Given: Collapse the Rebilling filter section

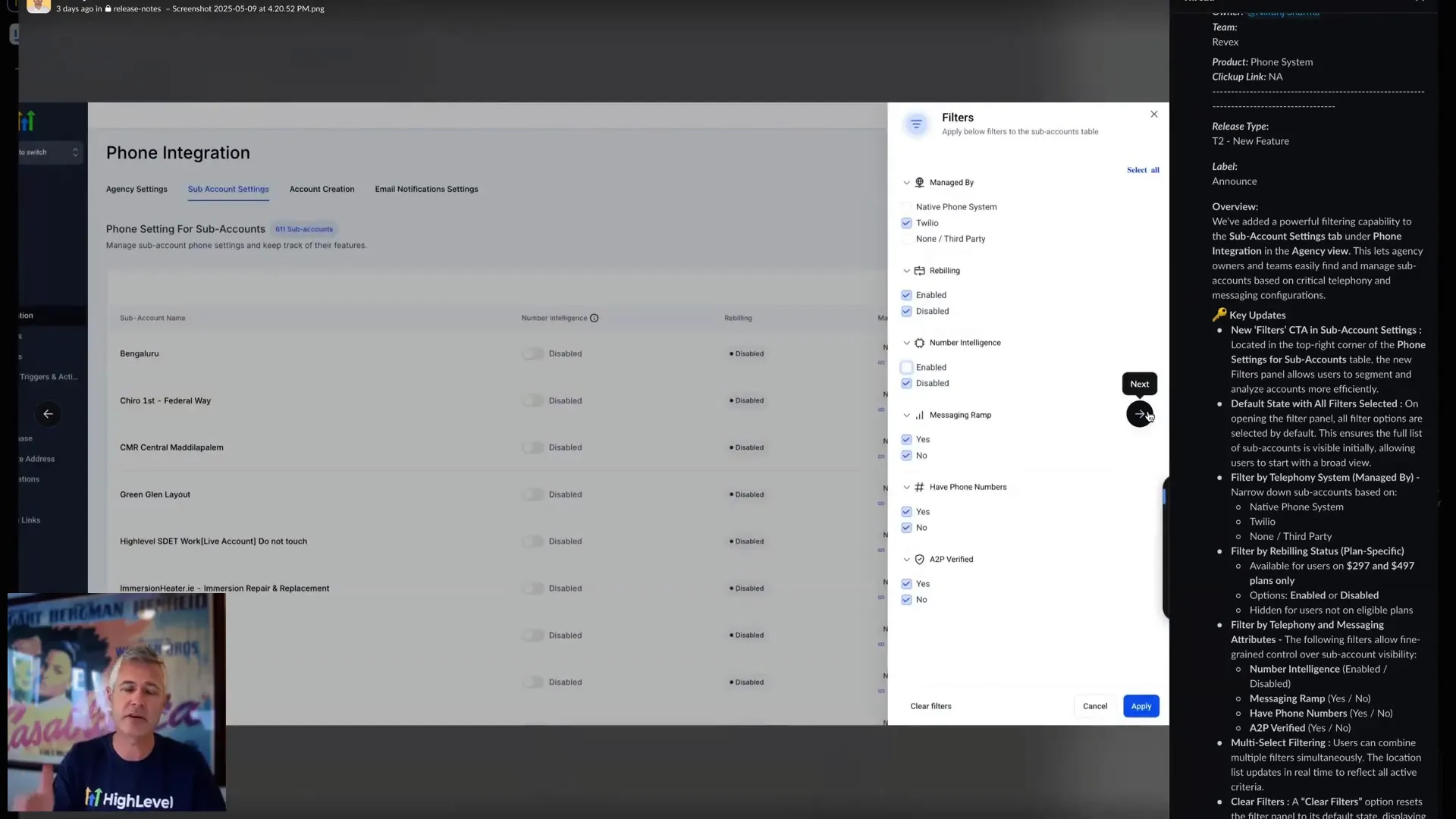Looking at the screenshot, I should (906, 271).
